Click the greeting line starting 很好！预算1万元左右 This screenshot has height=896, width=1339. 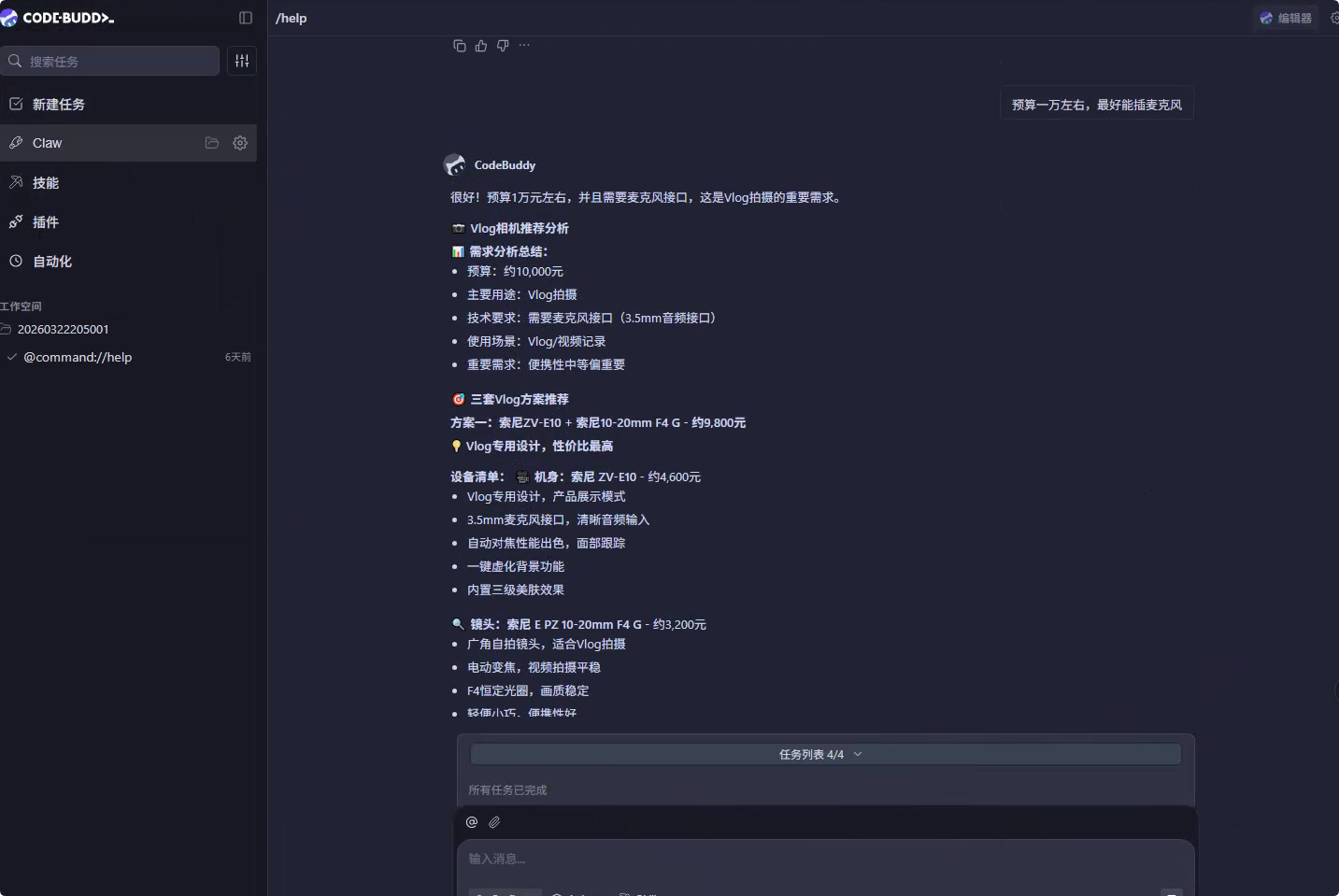click(x=648, y=197)
